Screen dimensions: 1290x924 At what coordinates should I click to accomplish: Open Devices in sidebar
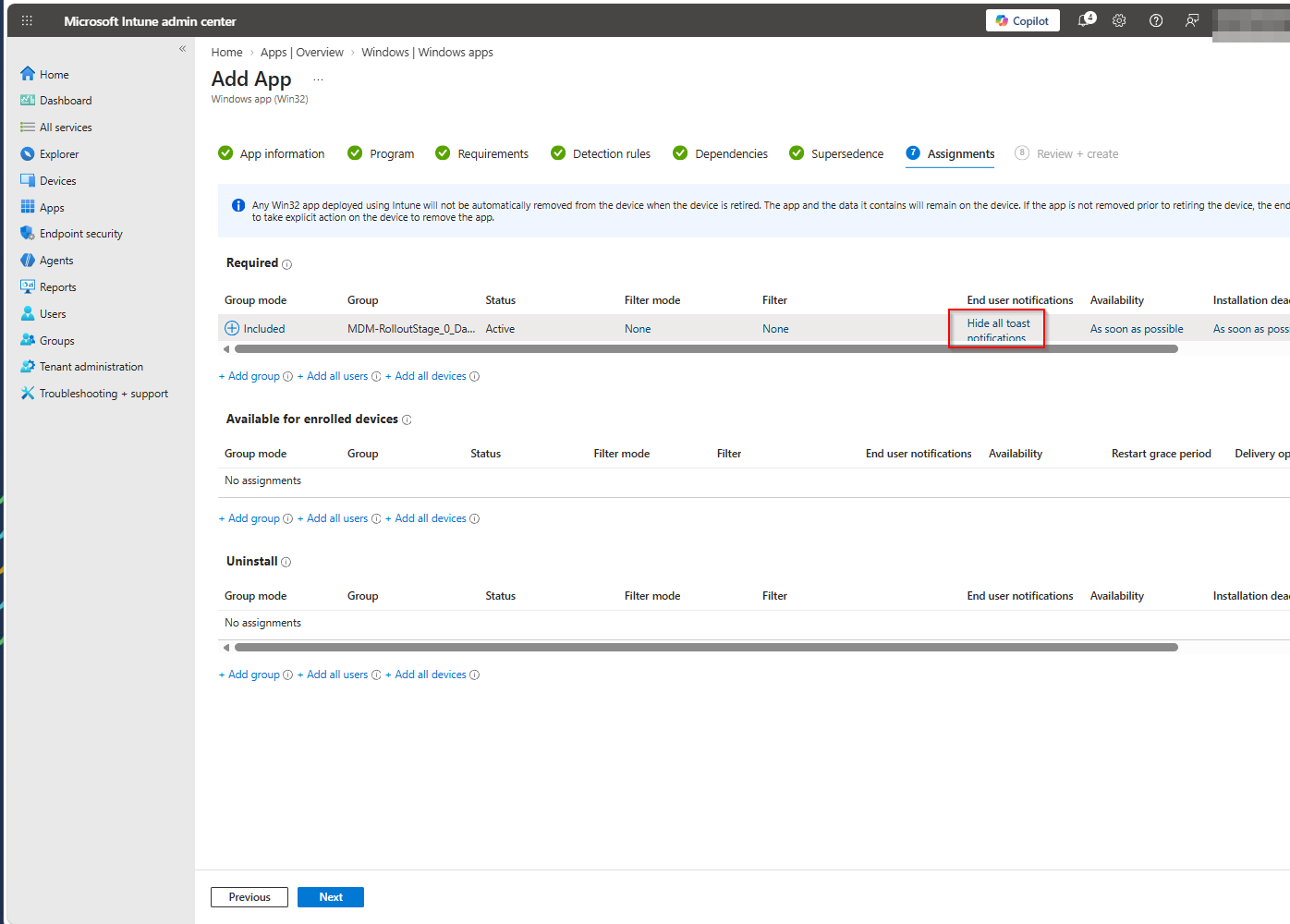(x=57, y=181)
